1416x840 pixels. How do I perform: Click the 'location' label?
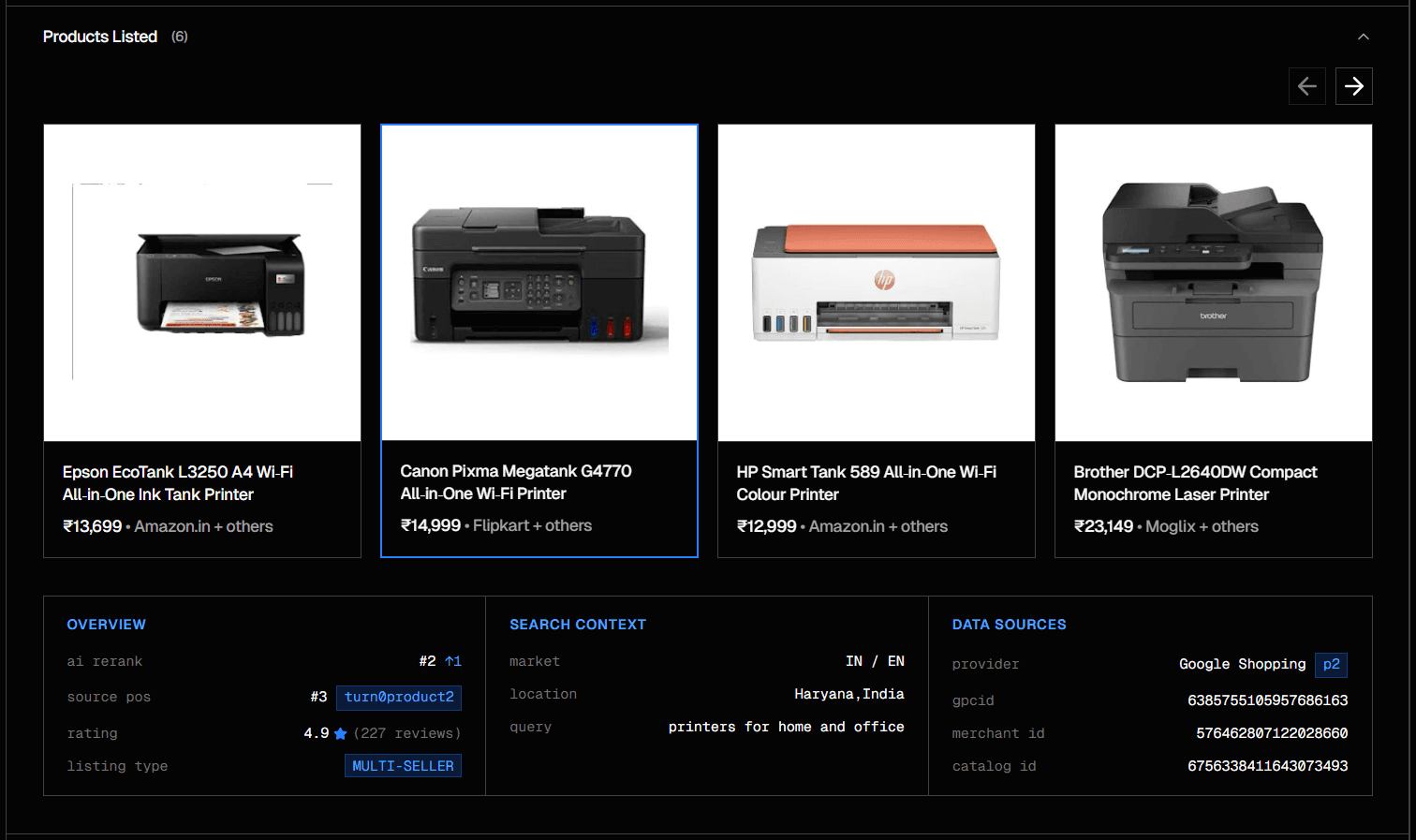pyautogui.click(x=543, y=694)
